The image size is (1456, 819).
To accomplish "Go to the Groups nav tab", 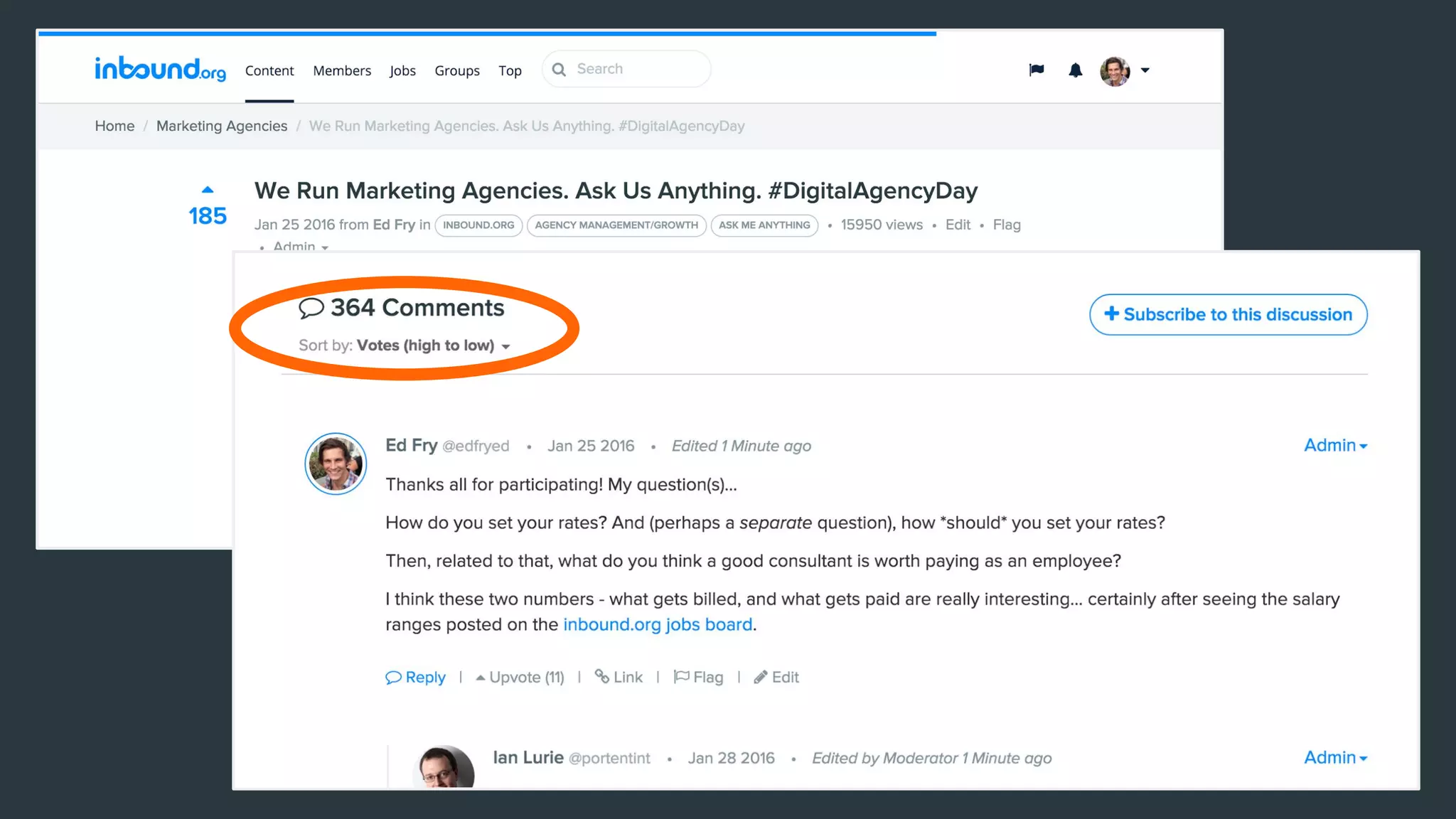I will pos(457,70).
